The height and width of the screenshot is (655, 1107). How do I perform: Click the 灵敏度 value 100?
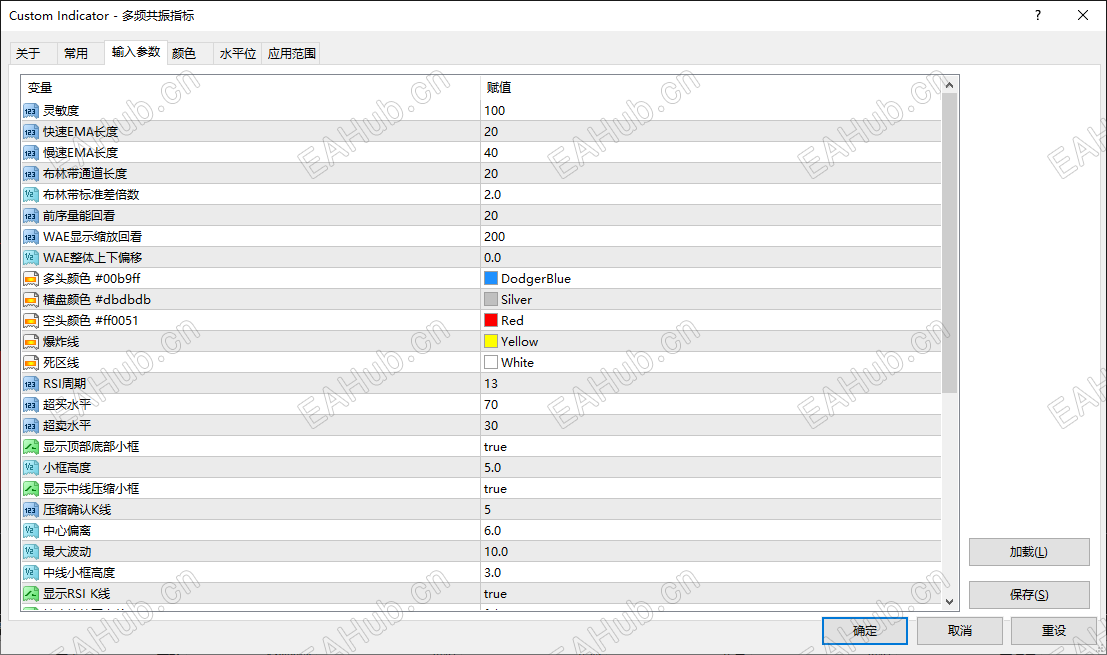(x=495, y=111)
